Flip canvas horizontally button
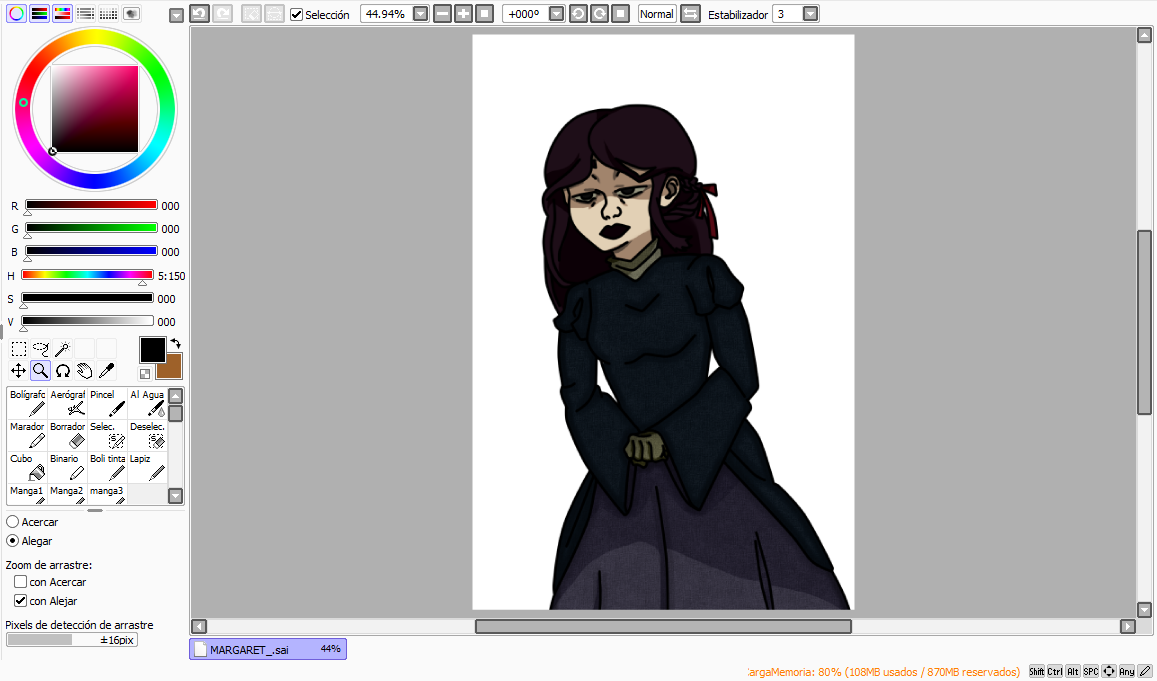Viewport: 1157px width, 681px height. pos(690,14)
